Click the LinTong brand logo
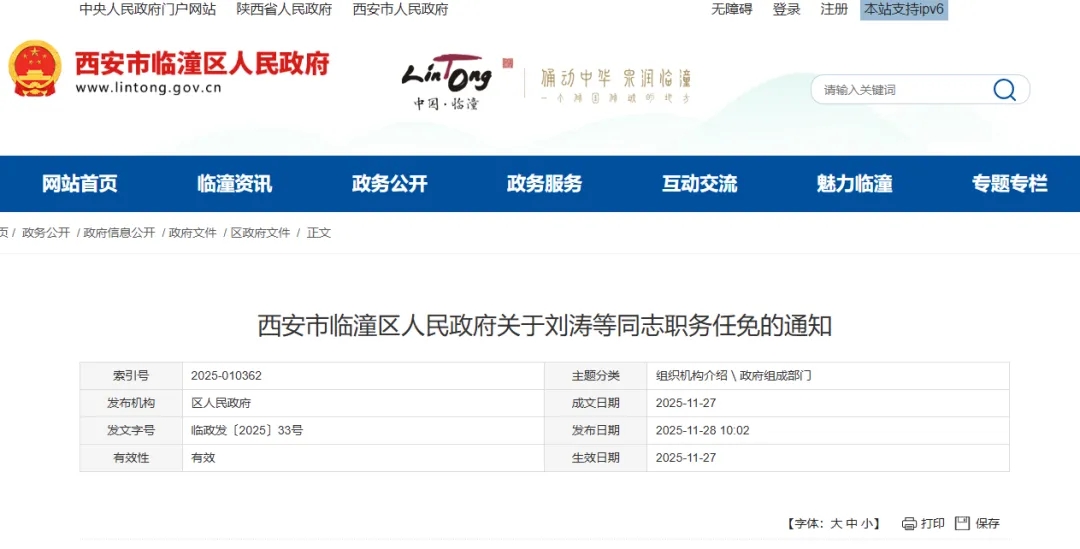Image resolution: width=1080 pixels, height=549 pixels. (x=447, y=80)
